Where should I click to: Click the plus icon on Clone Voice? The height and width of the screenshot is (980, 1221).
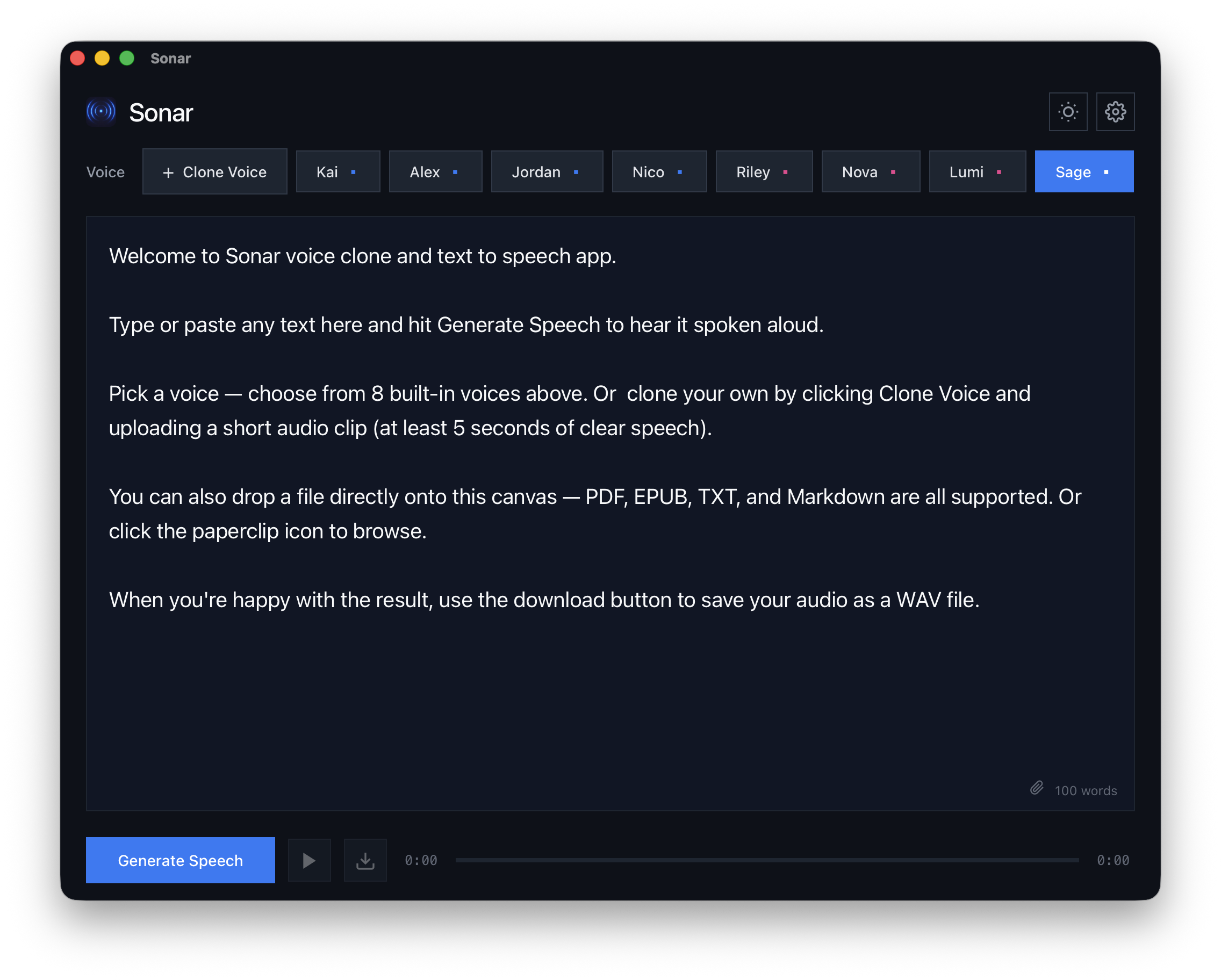168,171
